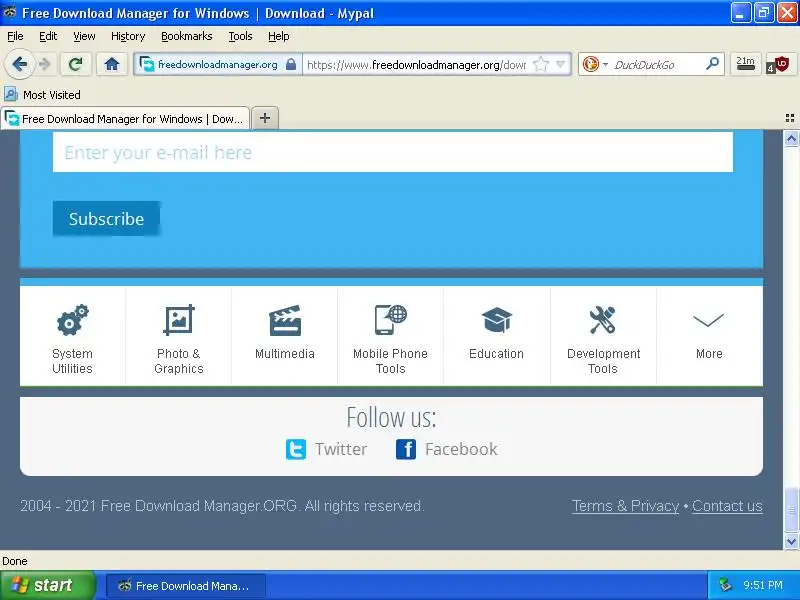This screenshot has width=800, height=600.
Task: Bookmark this page with the star icon
Action: coord(540,64)
